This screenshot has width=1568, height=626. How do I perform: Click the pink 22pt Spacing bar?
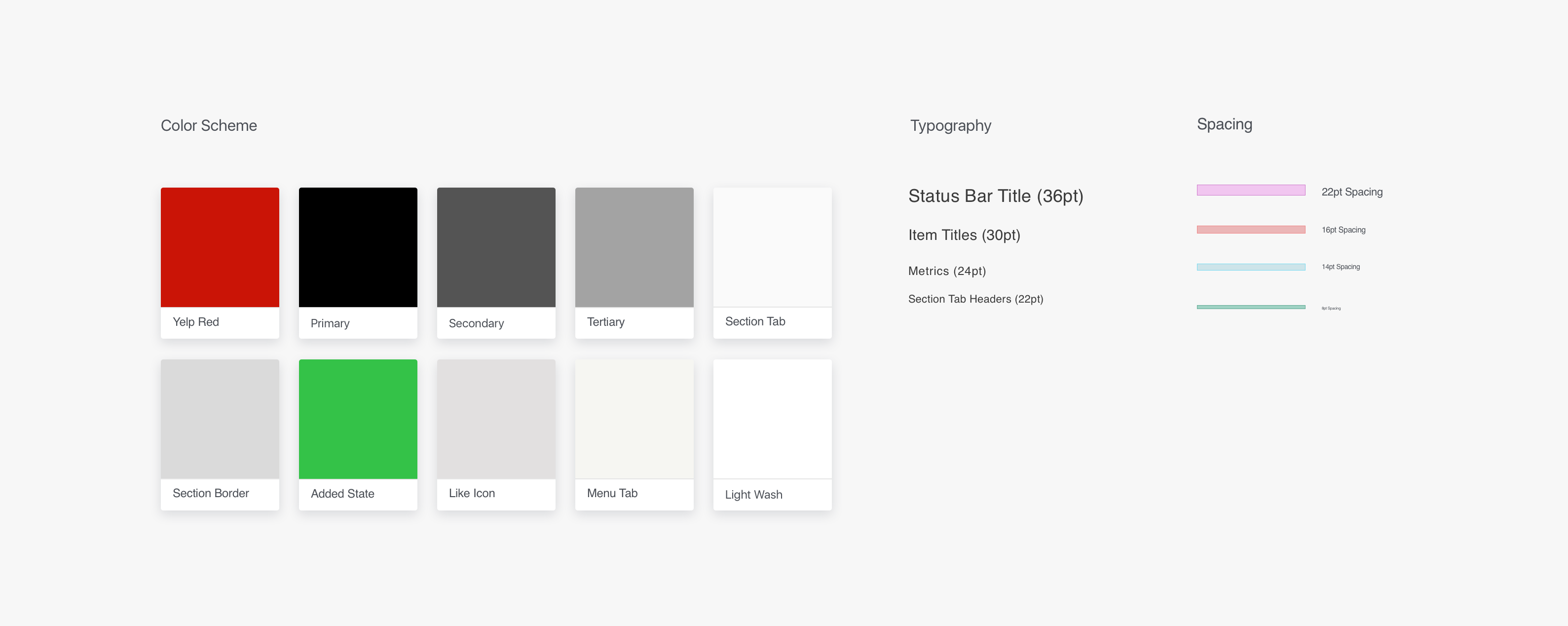click(1250, 190)
